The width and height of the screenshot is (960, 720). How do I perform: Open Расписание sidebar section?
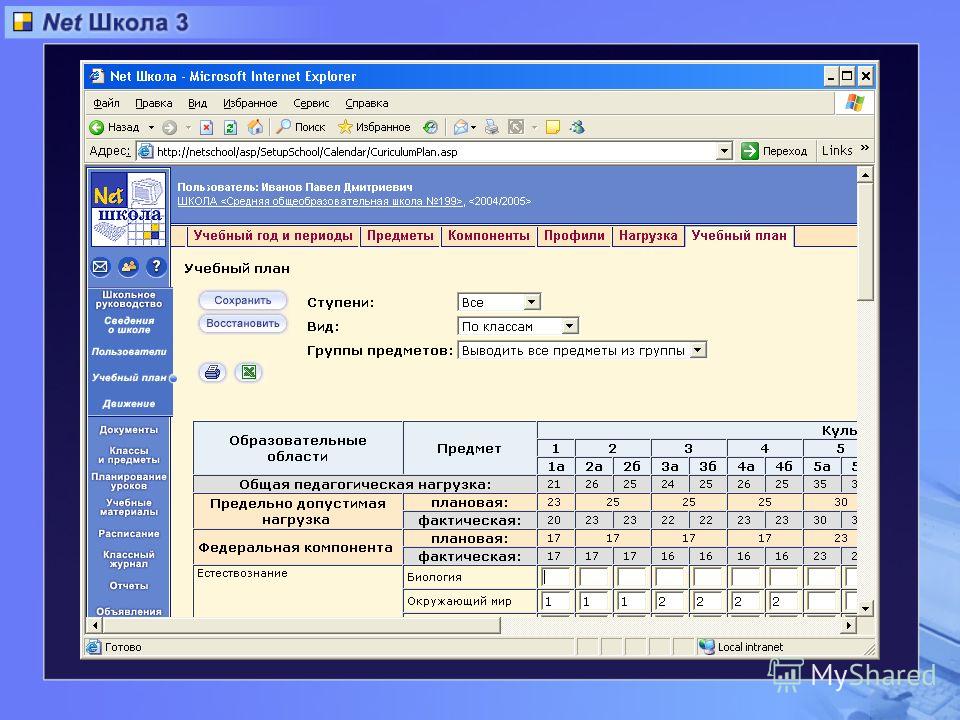click(x=129, y=533)
